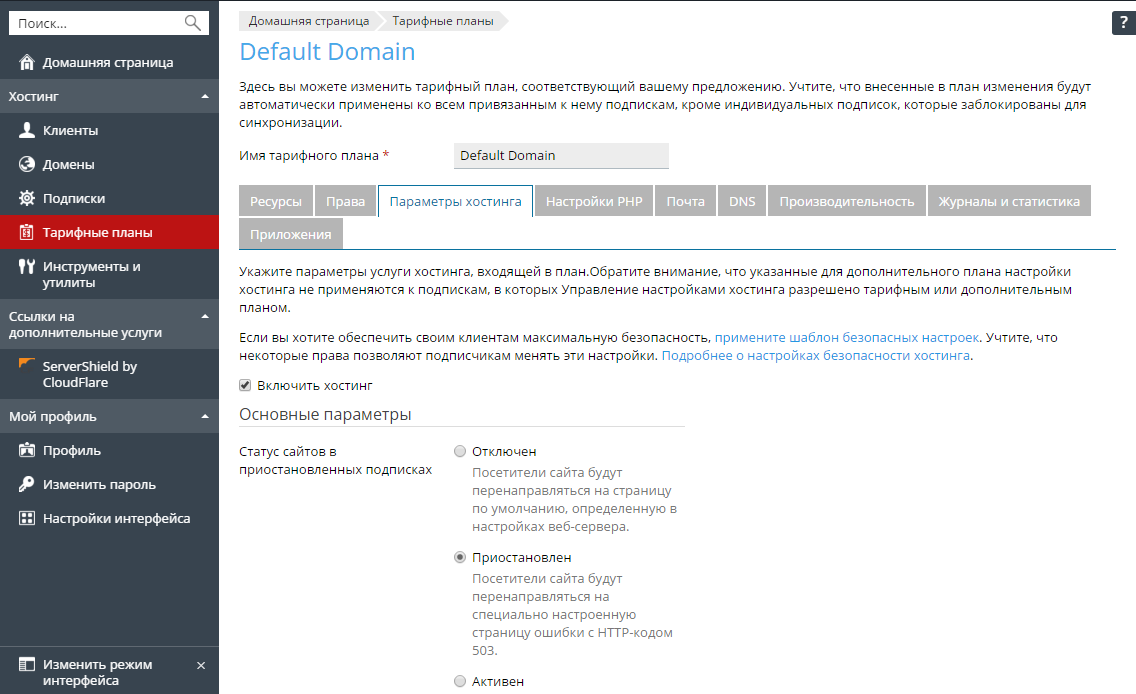Click the Тарифные планы breadcrumb
Image resolution: width=1136 pixels, height=694 pixels.
coord(443,21)
